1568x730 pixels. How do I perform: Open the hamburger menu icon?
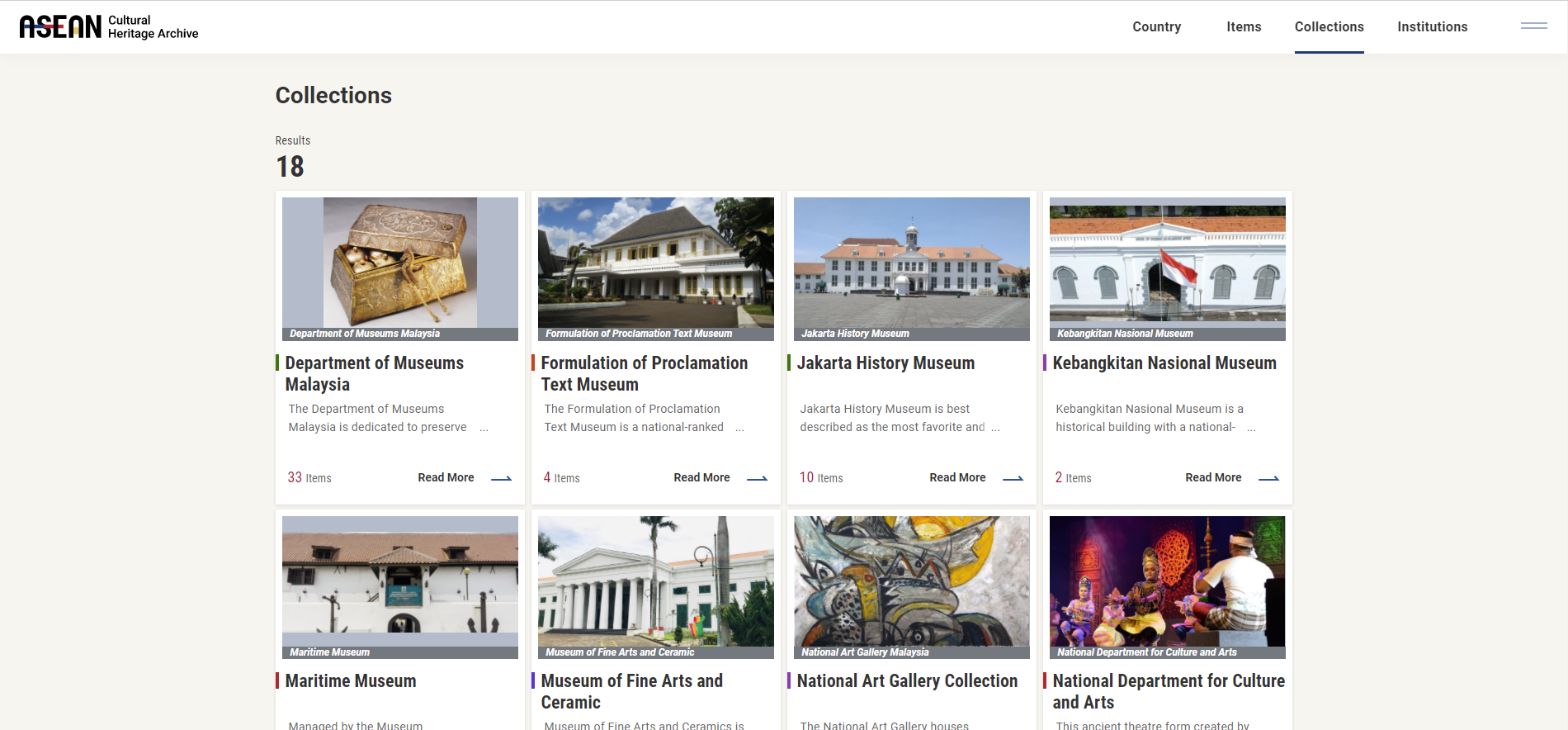click(x=1533, y=26)
